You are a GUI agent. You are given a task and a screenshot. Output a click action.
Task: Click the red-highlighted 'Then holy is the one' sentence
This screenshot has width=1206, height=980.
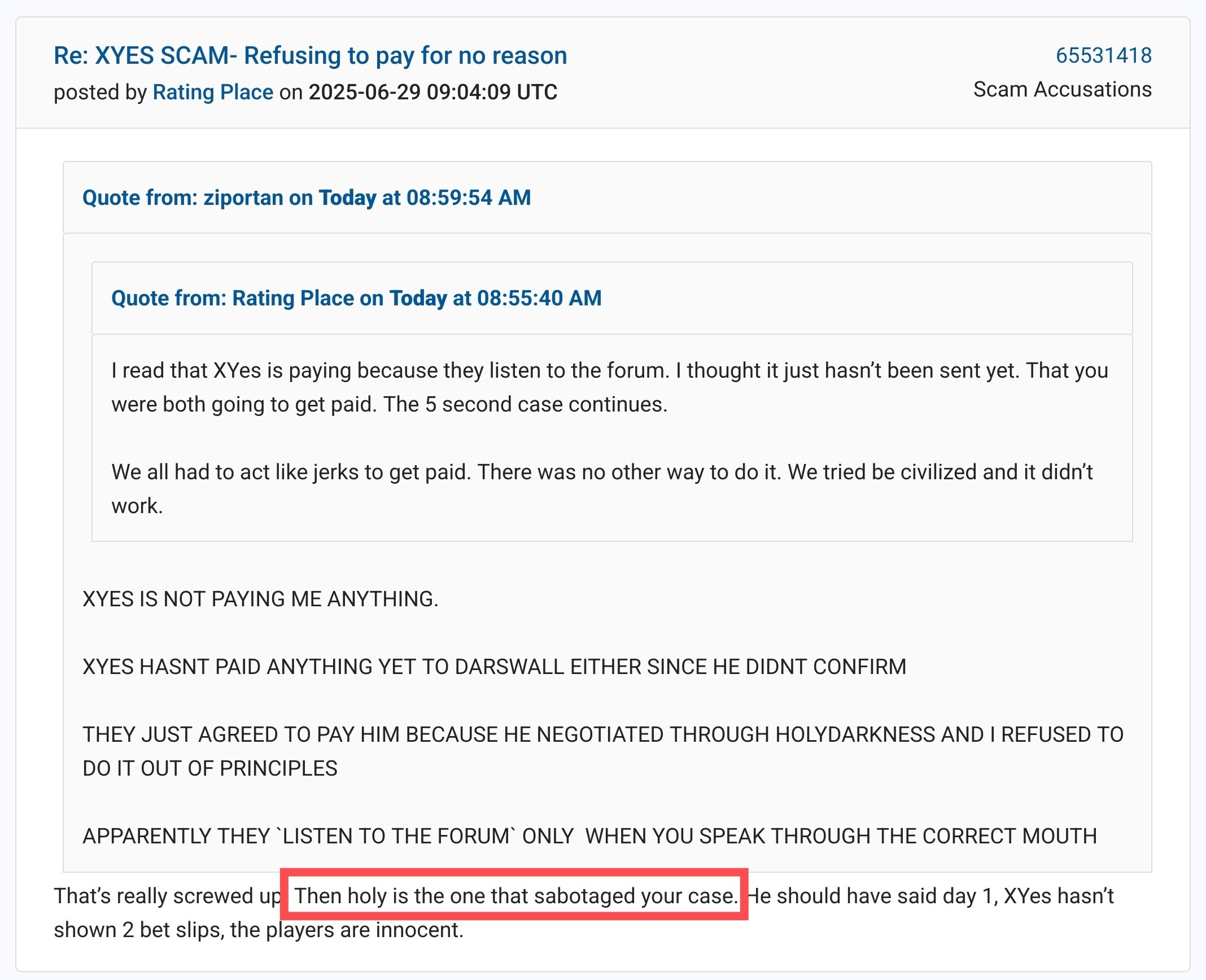tap(516, 896)
